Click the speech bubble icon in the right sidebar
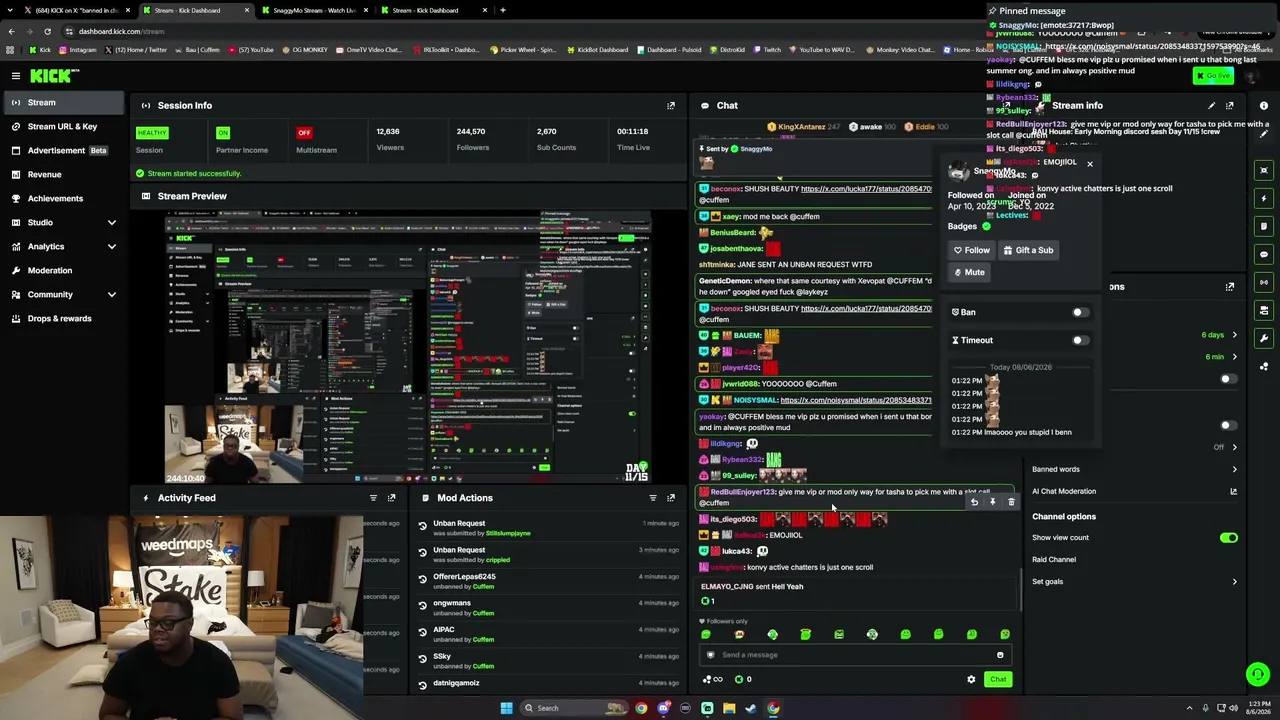 click(1264, 254)
